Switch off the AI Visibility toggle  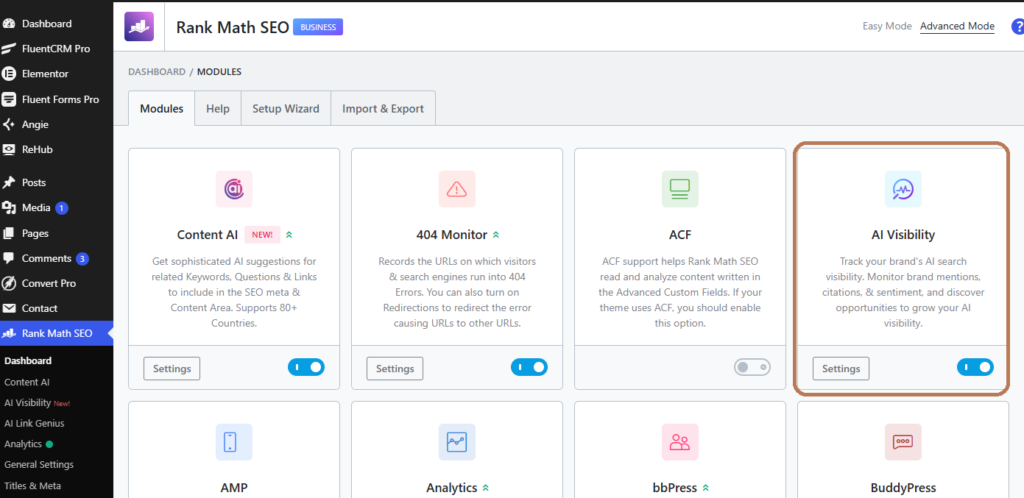click(x=975, y=367)
